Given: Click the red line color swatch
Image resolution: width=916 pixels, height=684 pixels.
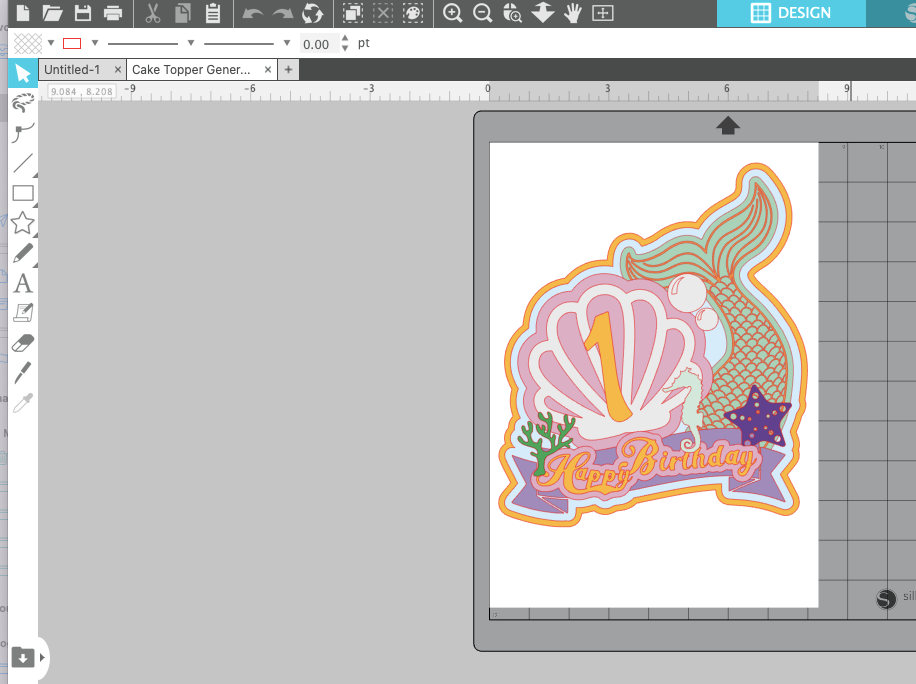Looking at the screenshot, I should (x=72, y=43).
